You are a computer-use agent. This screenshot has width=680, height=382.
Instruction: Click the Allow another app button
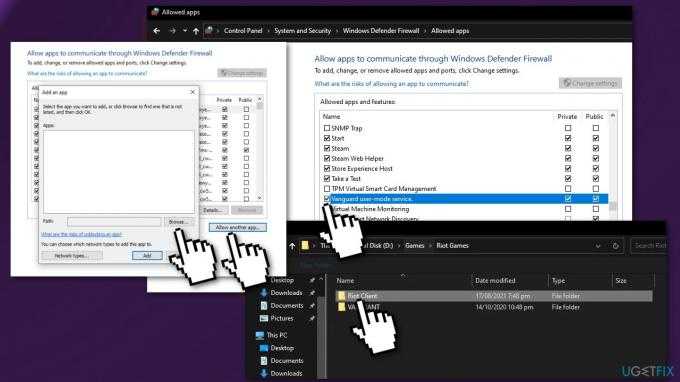(238, 227)
